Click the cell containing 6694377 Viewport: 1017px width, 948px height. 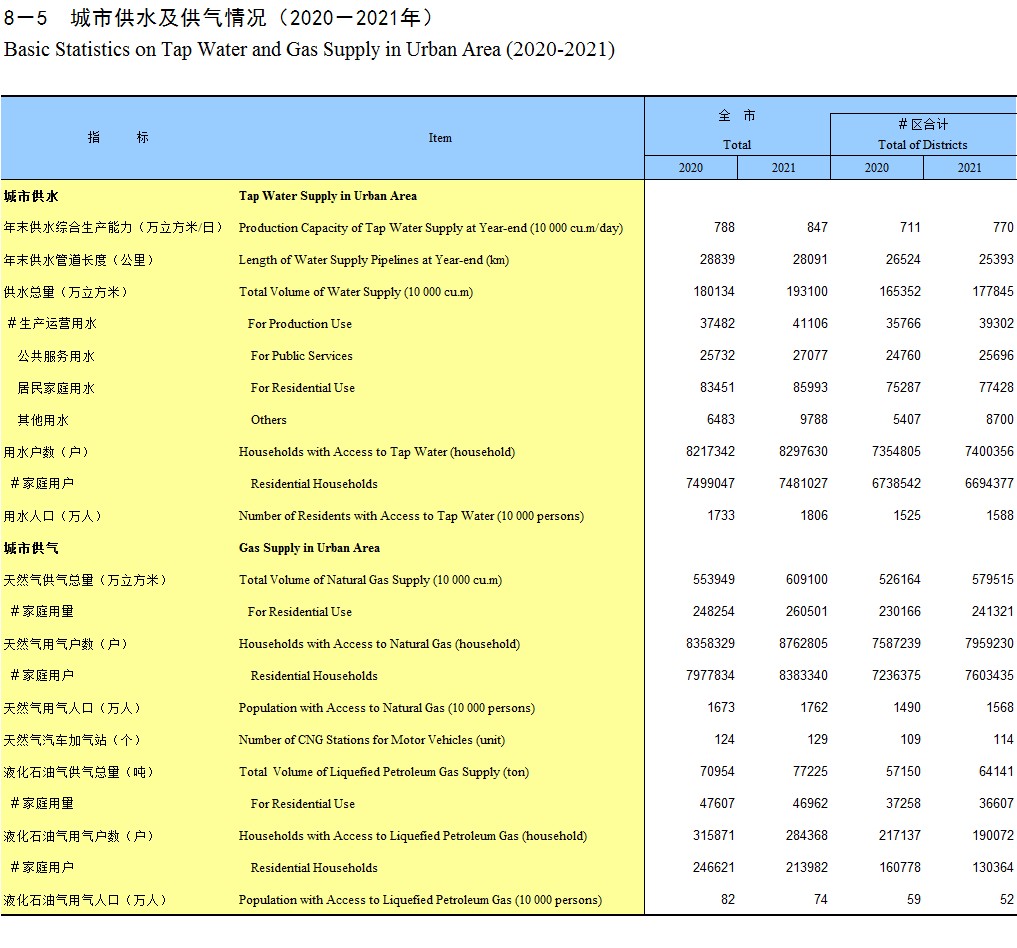989,484
